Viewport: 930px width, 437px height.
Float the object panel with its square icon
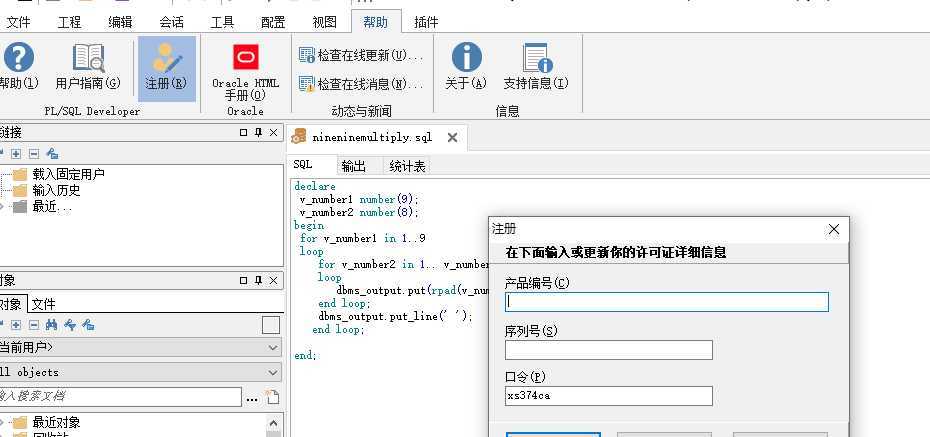tap(243, 280)
